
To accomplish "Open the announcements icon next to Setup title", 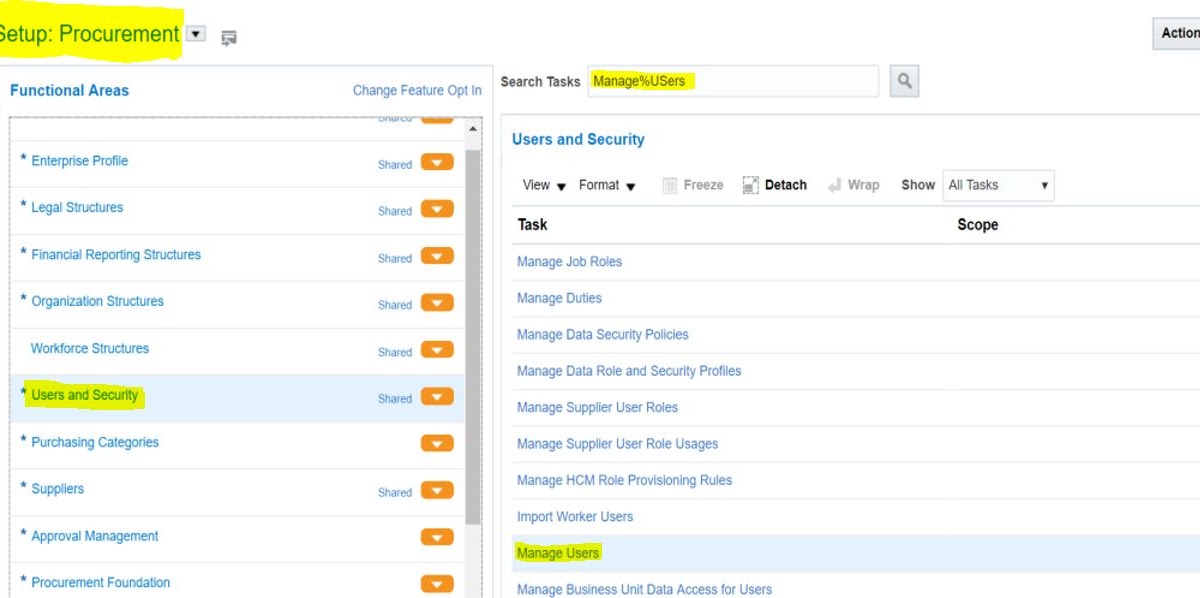I will (229, 34).
